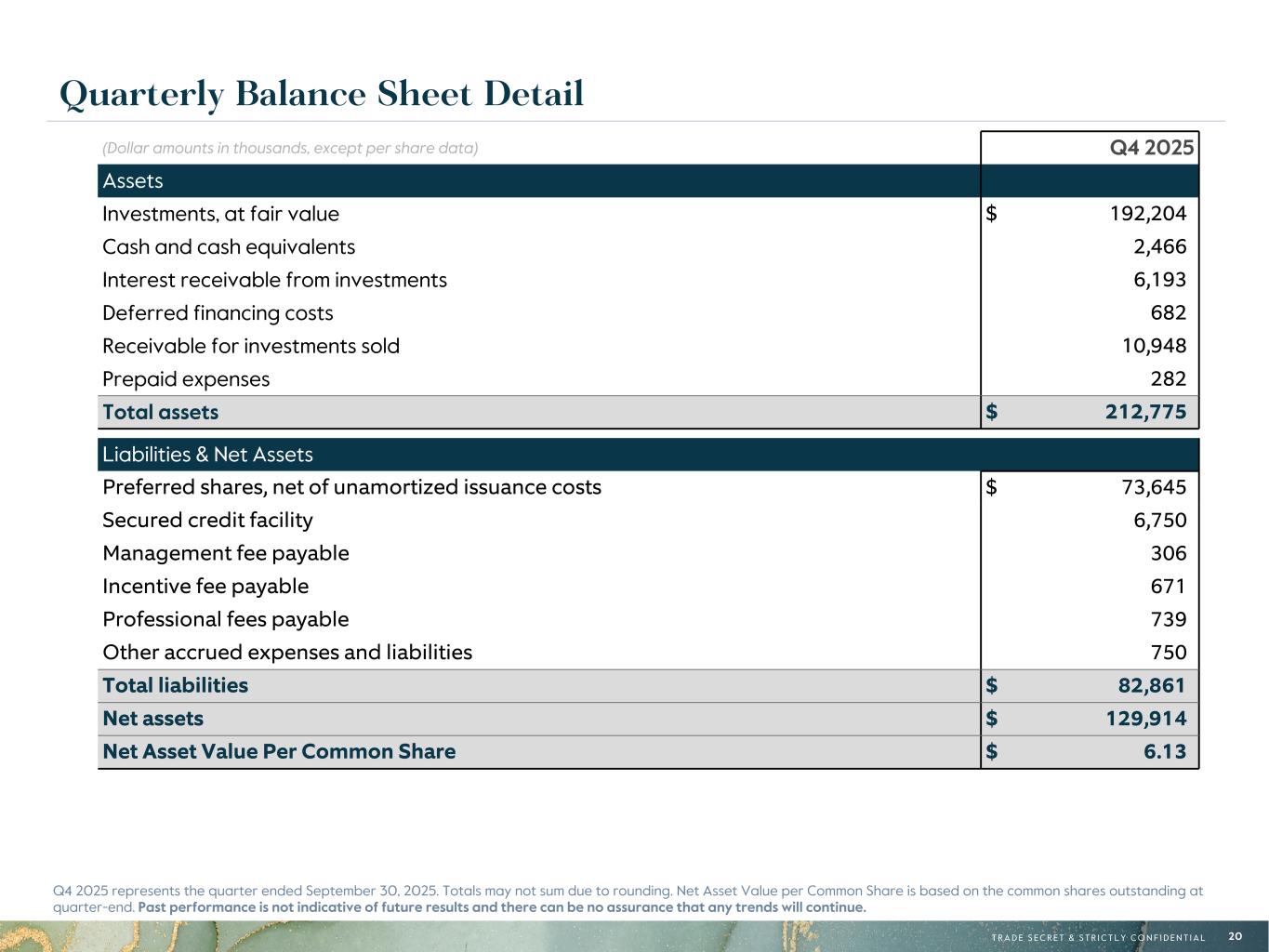Select the Cash and cash equivalents label

point(229,246)
